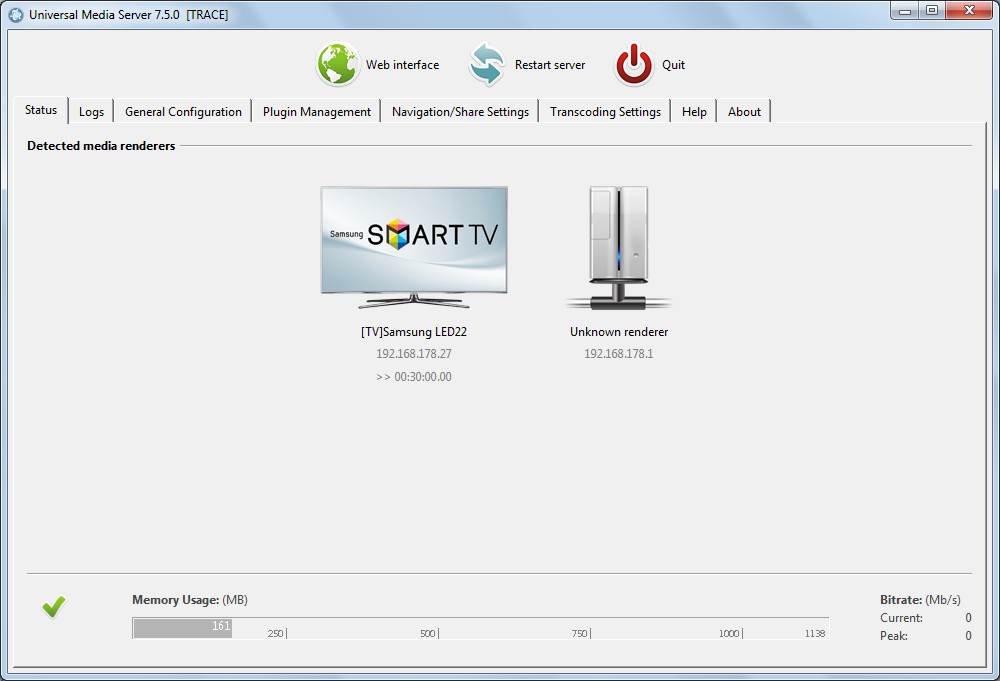1000x681 pixels.
Task: Click the Peak bitrate value
Action: [x=968, y=635]
